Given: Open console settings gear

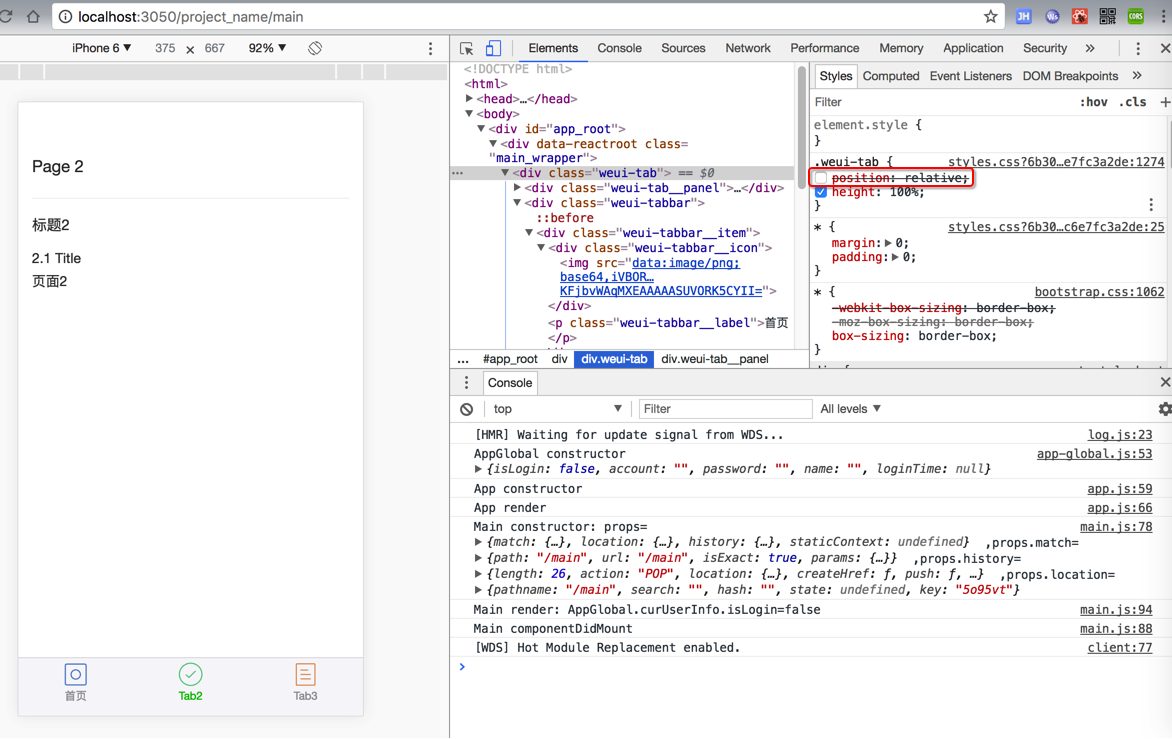Looking at the screenshot, I should (1164, 409).
